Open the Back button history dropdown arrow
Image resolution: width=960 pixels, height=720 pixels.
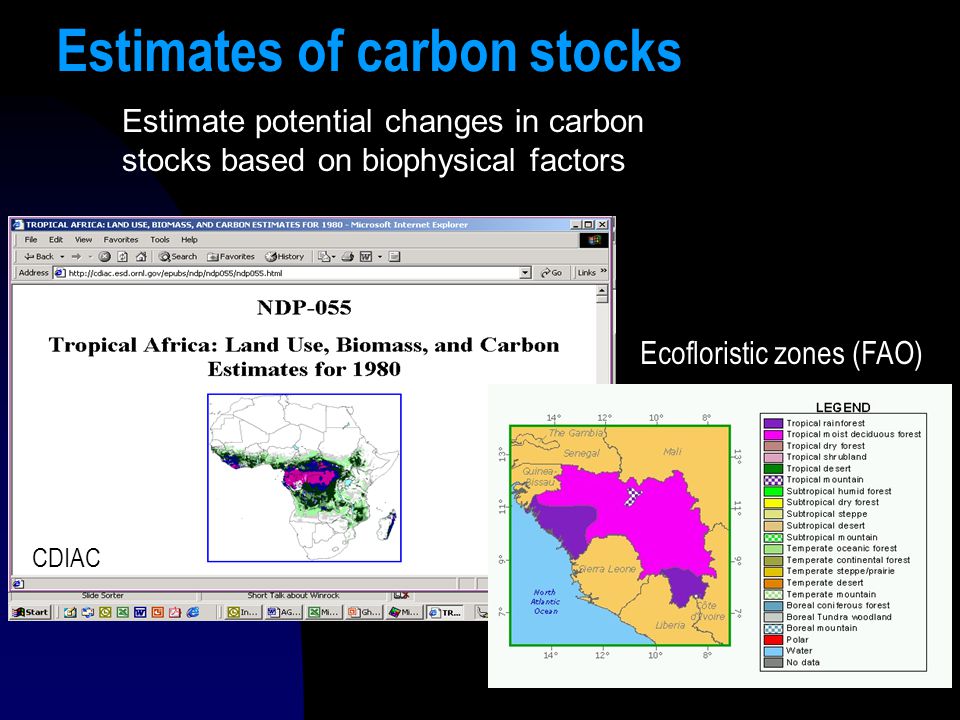pos(62,257)
